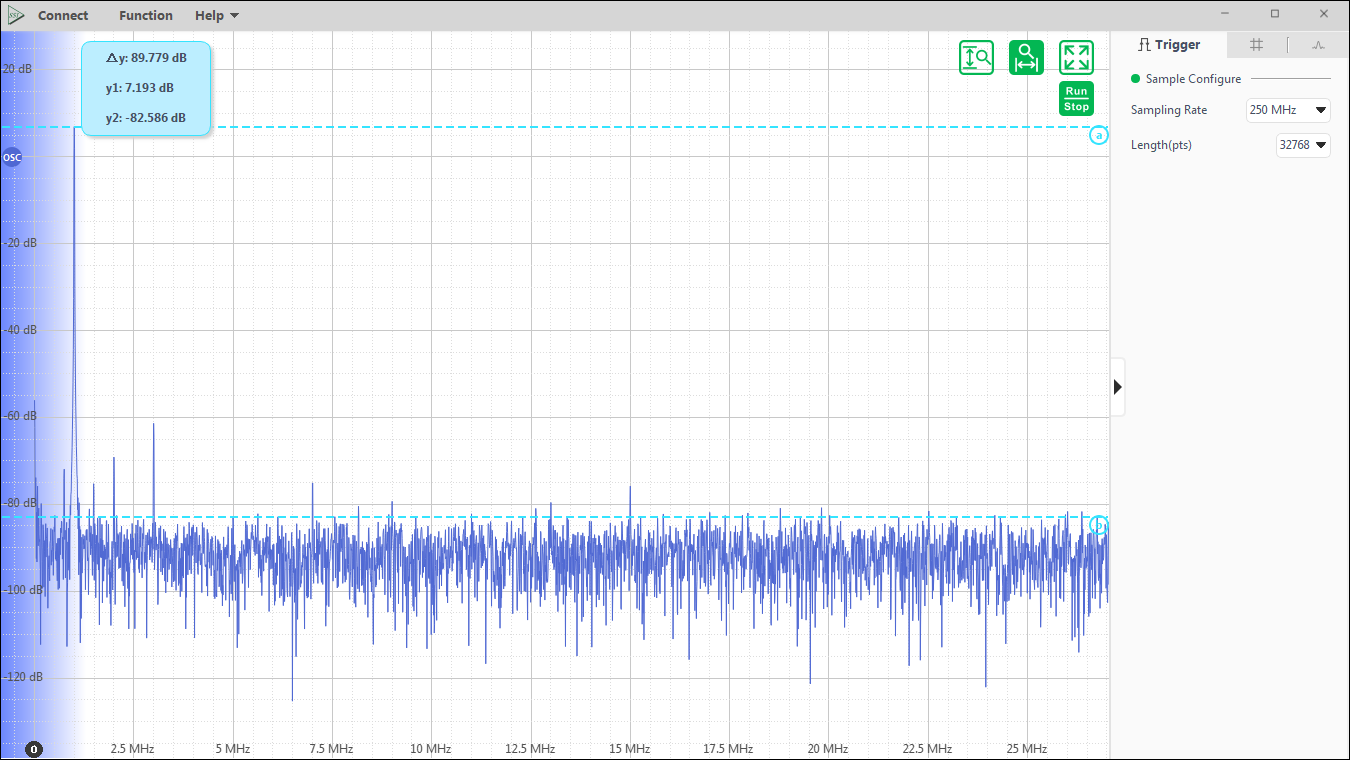Image resolution: width=1350 pixels, height=760 pixels.
Task: Switch to the Trigger tab
Action: pos(1169,44)
